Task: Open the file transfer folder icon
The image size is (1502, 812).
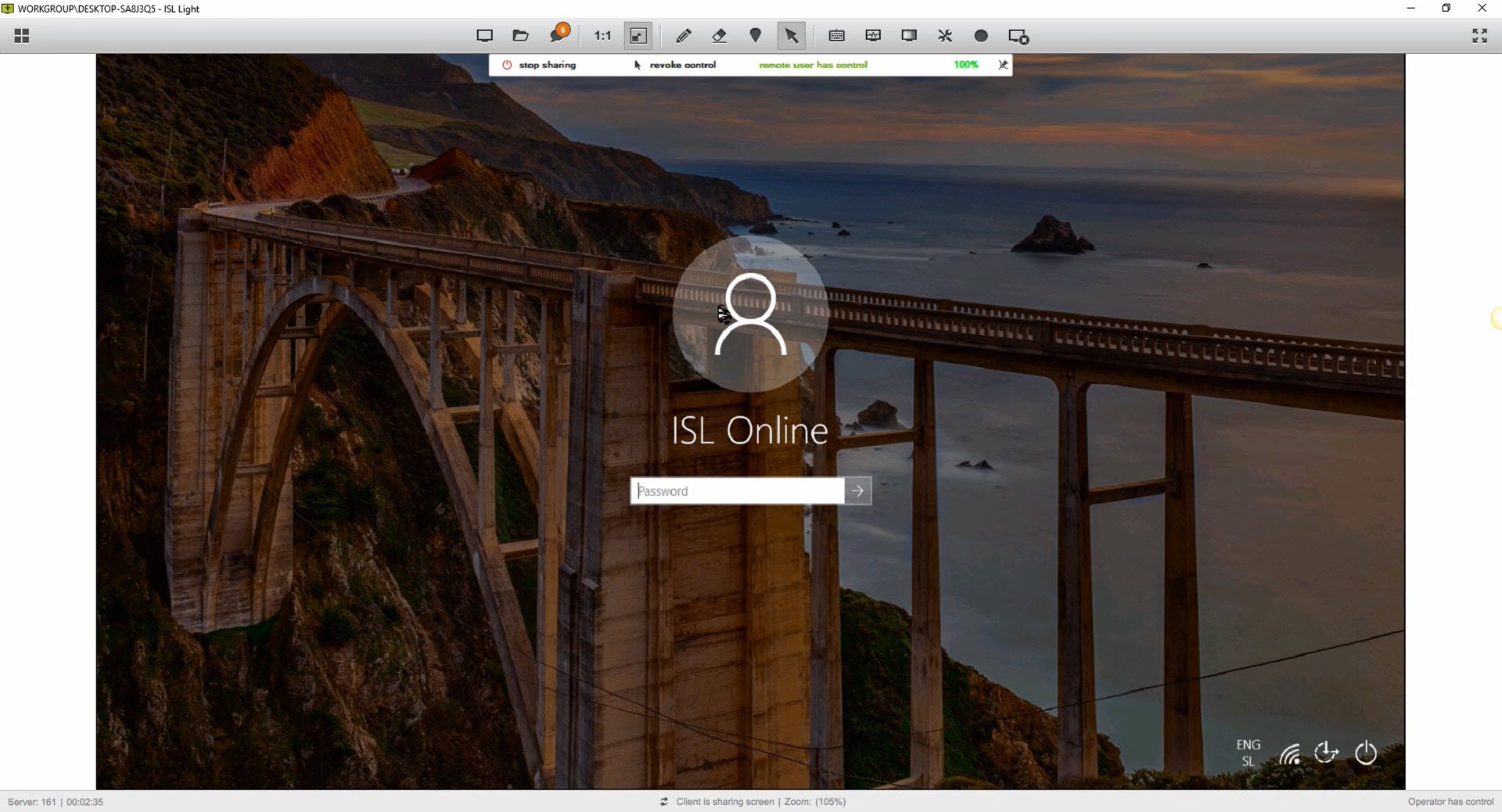Action: (x=520, y=35)
